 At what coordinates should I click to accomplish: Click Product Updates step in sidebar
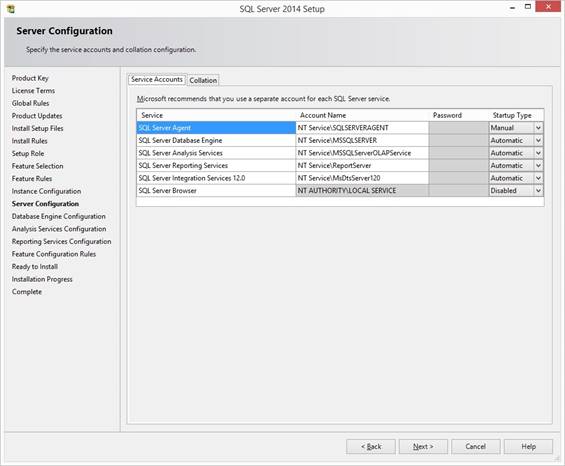pyautogui.click(x=37, y=116)
